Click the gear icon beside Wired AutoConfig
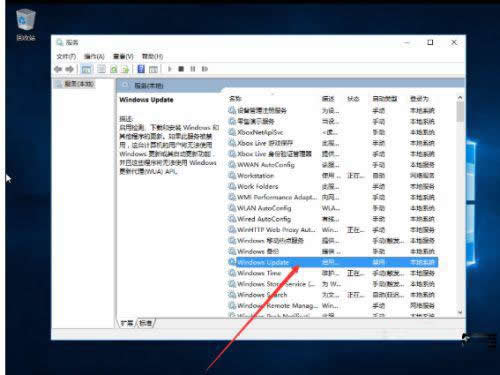The height and width of the screenshot is (375, 500). click(232, 219)
